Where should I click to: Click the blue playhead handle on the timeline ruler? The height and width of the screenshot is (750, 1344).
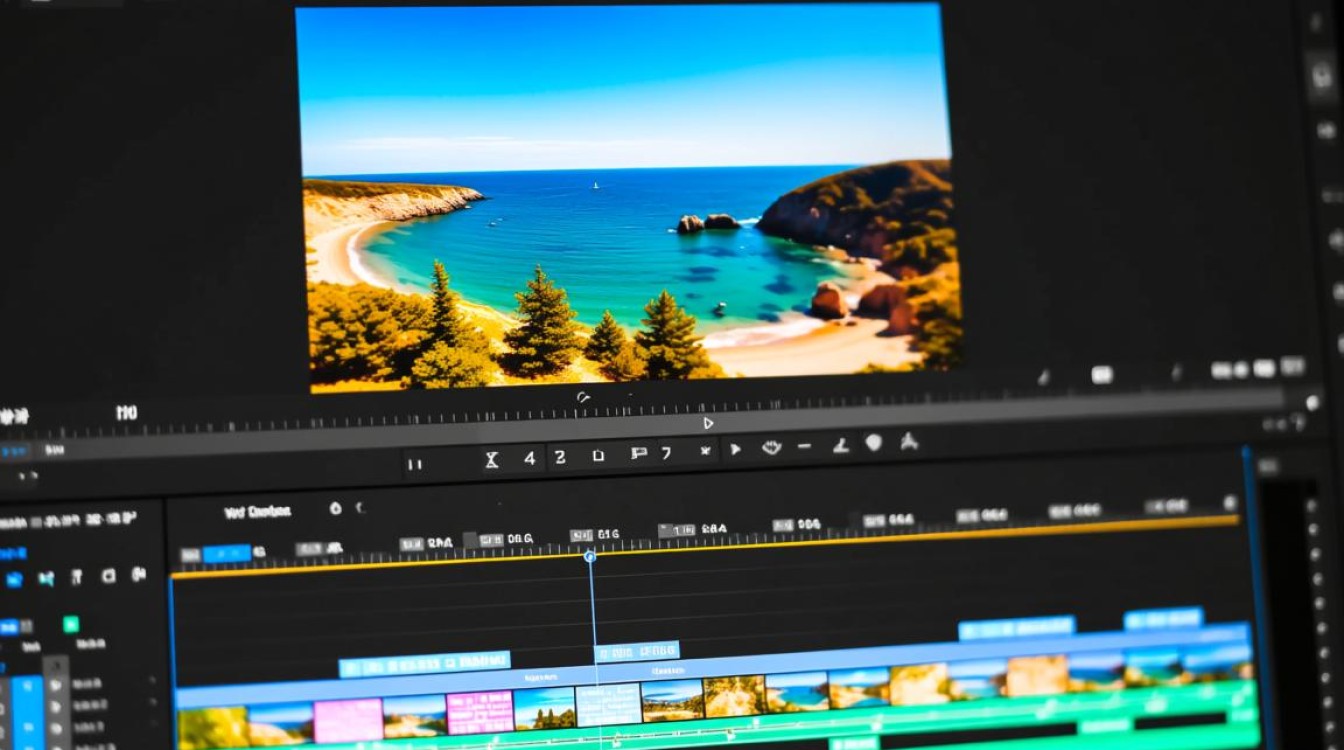(590, 556)
